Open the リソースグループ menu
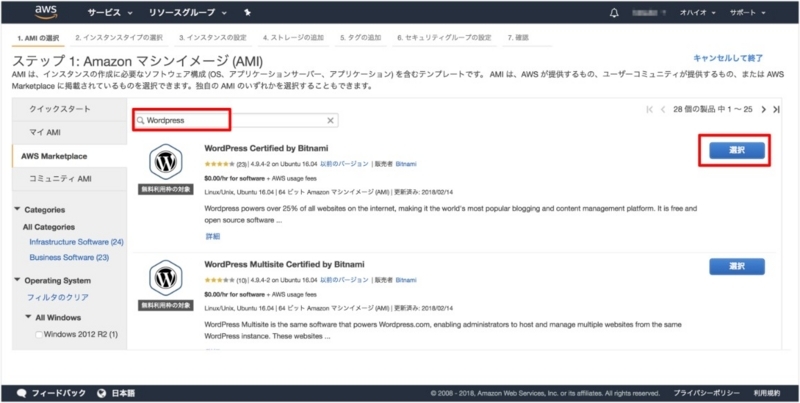800x403 pixels. click(x=186, y=13)
